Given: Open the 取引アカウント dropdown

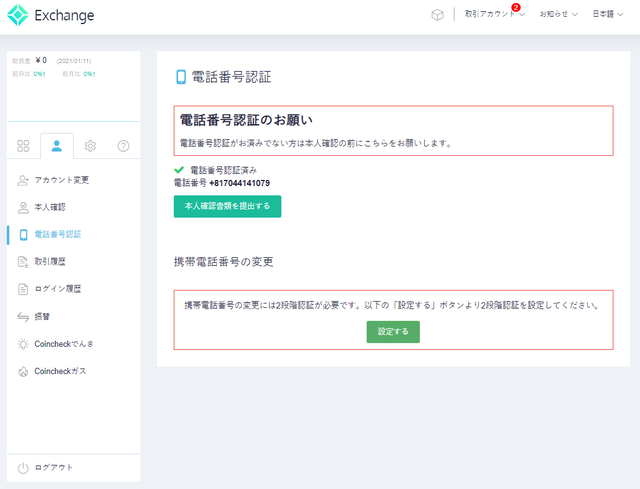Looking at the screenshot, I should [495, 14].
